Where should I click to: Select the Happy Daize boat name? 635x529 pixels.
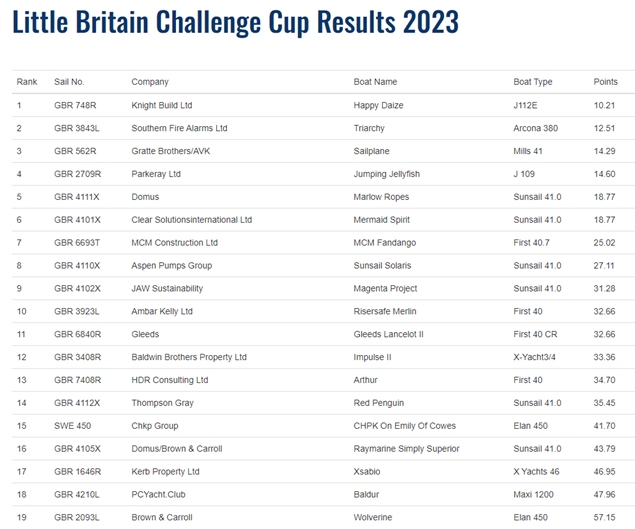tap(378, 105)
